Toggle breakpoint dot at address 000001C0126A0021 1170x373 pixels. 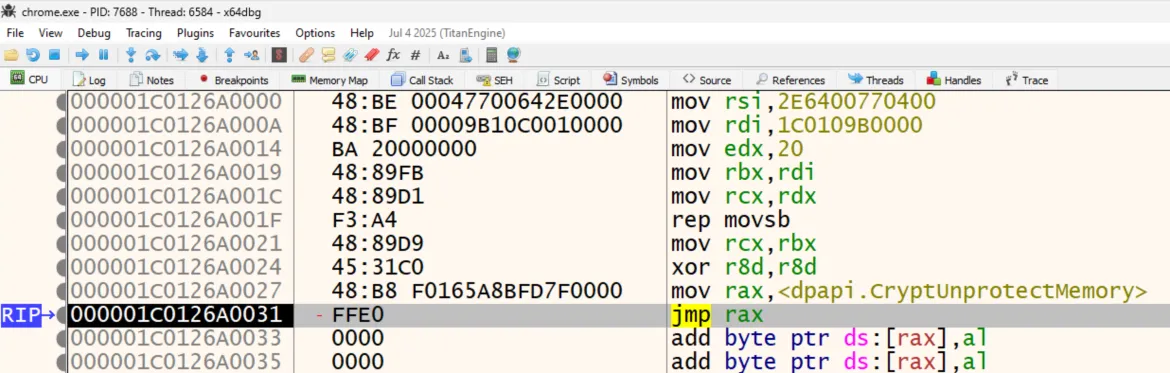point(61,244)
